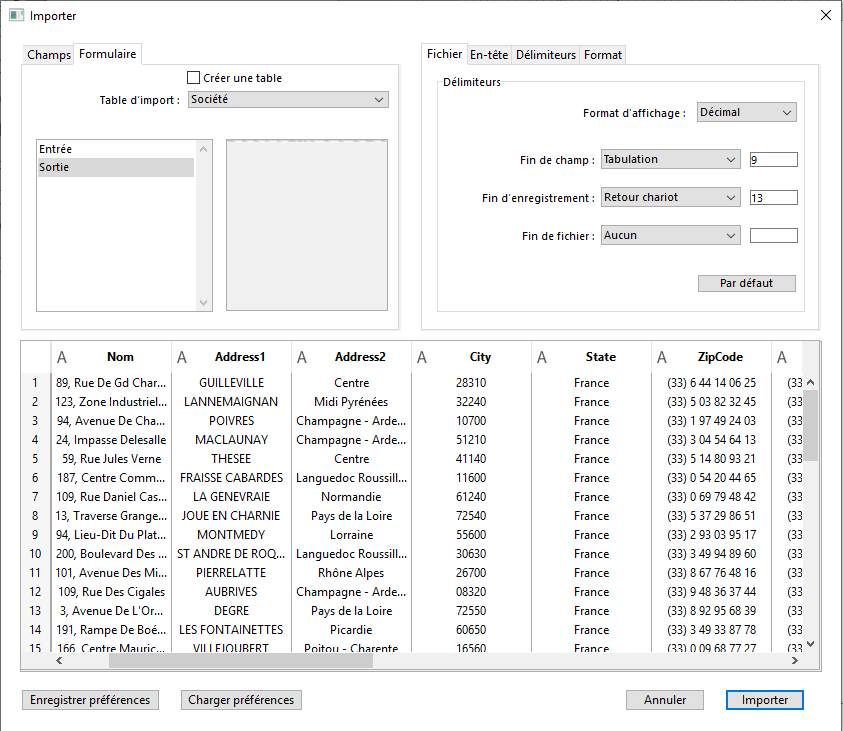Open the Format tab

(603, 55)
